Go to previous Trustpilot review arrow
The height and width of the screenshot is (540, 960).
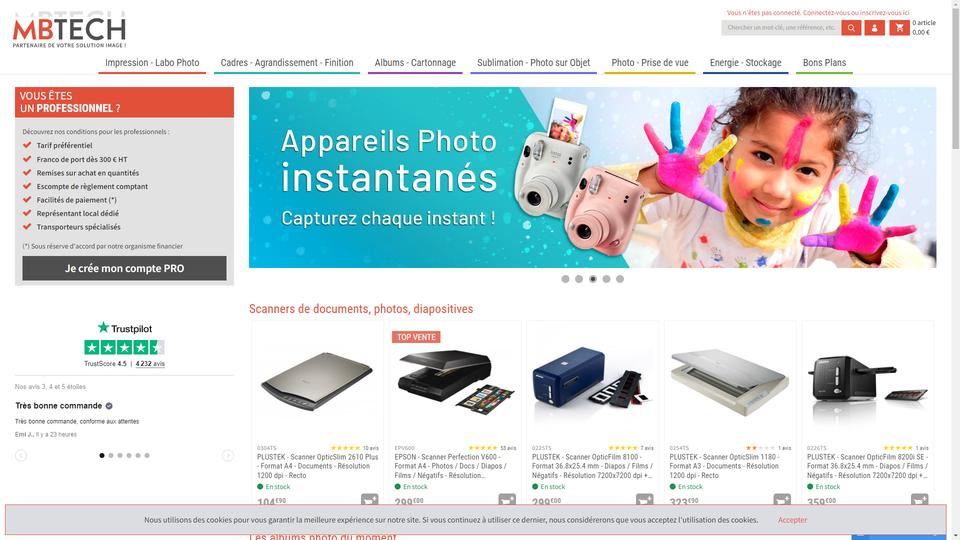[21, 455]
